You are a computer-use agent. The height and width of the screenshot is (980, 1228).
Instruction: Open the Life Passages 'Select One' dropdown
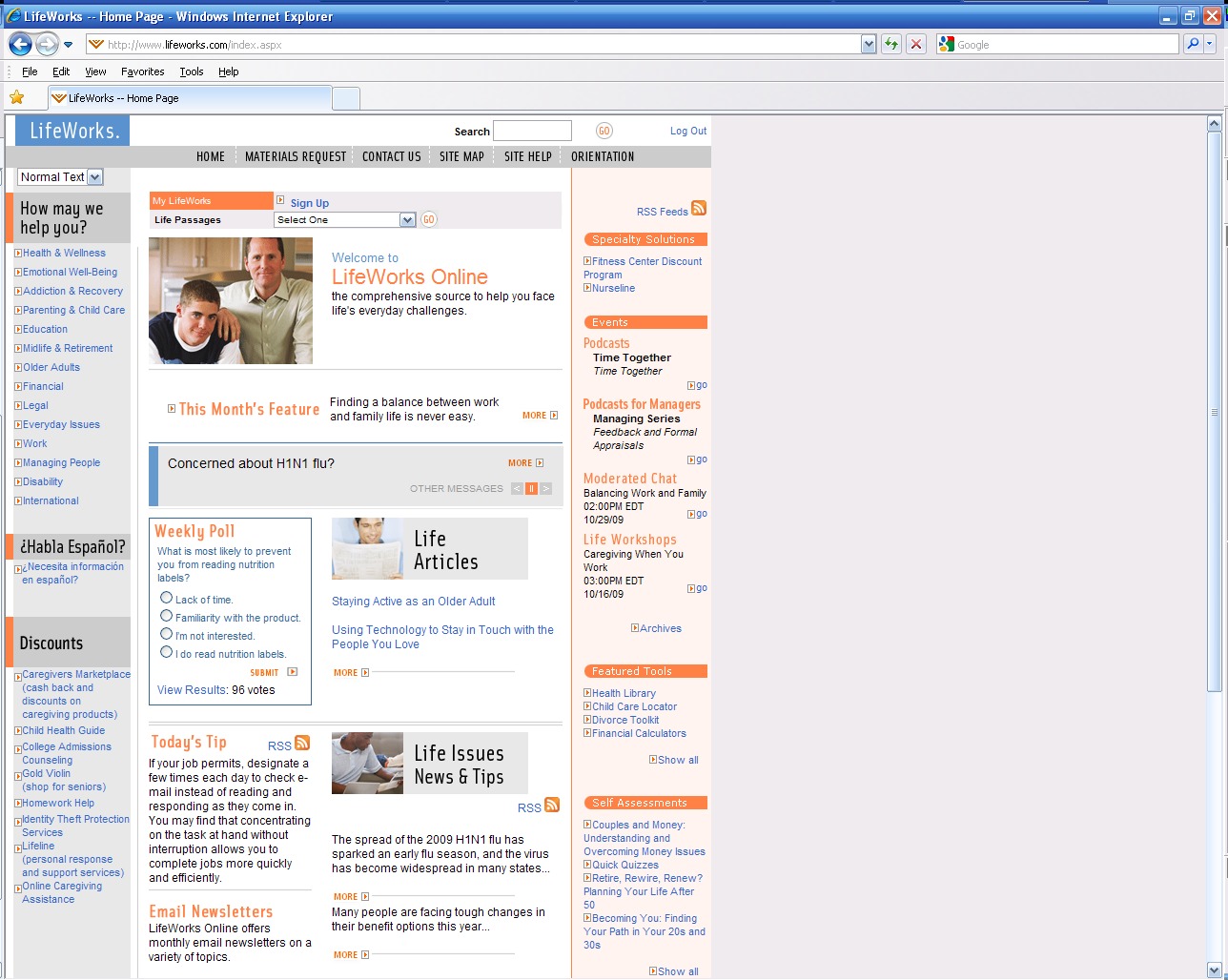345,220
